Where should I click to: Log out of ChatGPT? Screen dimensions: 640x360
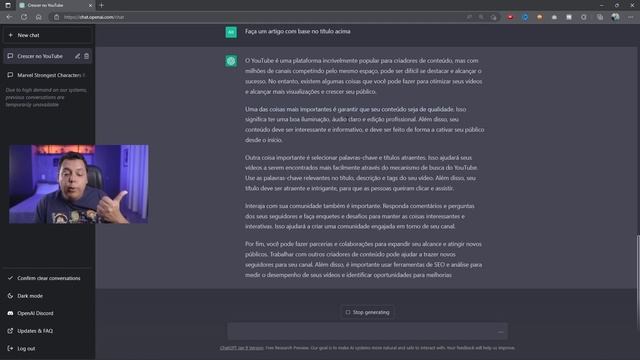tap(47, 348)
